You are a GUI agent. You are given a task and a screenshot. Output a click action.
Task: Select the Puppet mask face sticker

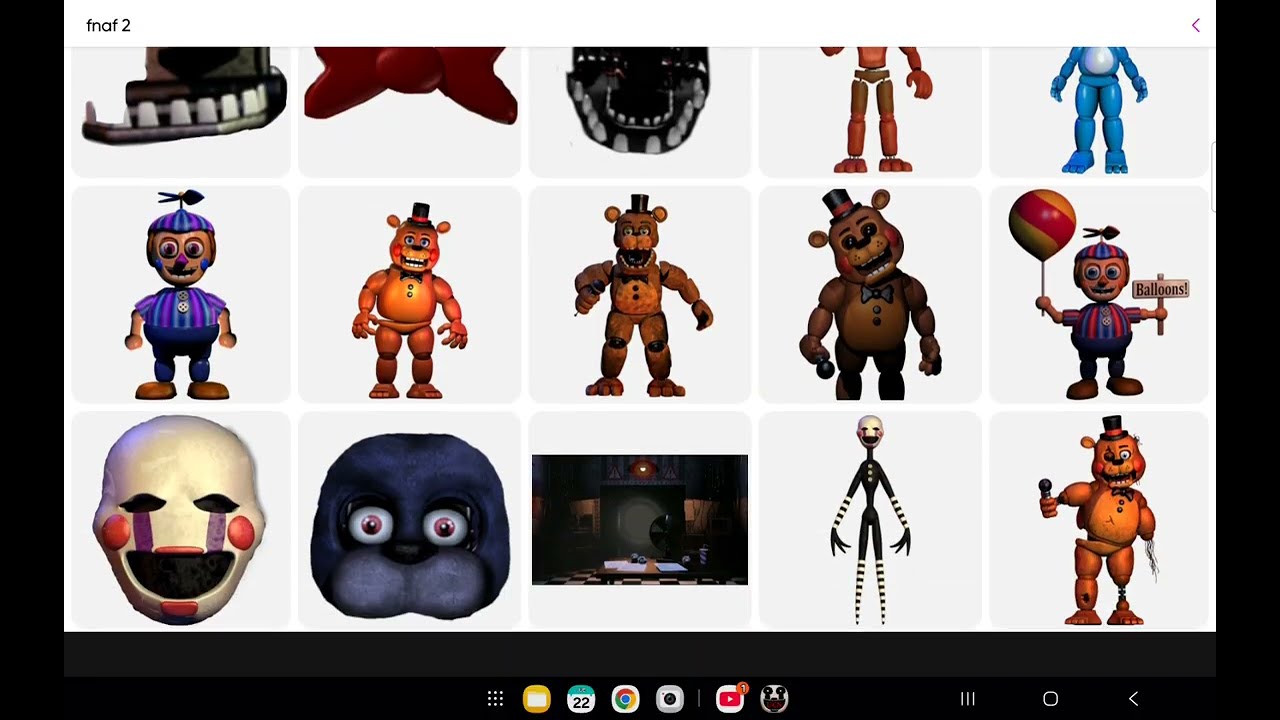[181, 520]
